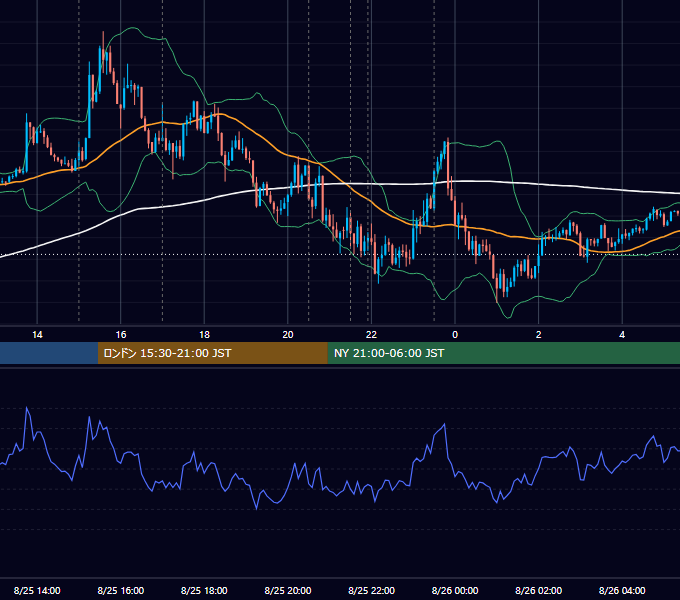The image size is (680, 600).
Task: Click the 8/25 22:00 time label
Action: click(372, 590)
